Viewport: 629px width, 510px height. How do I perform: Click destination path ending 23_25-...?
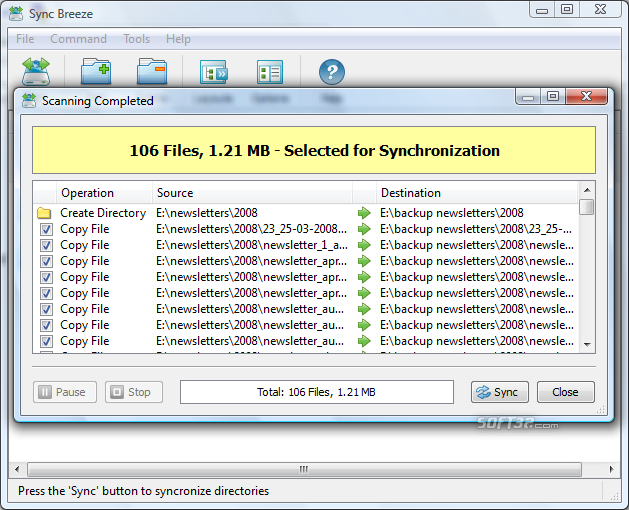(476, 229)
